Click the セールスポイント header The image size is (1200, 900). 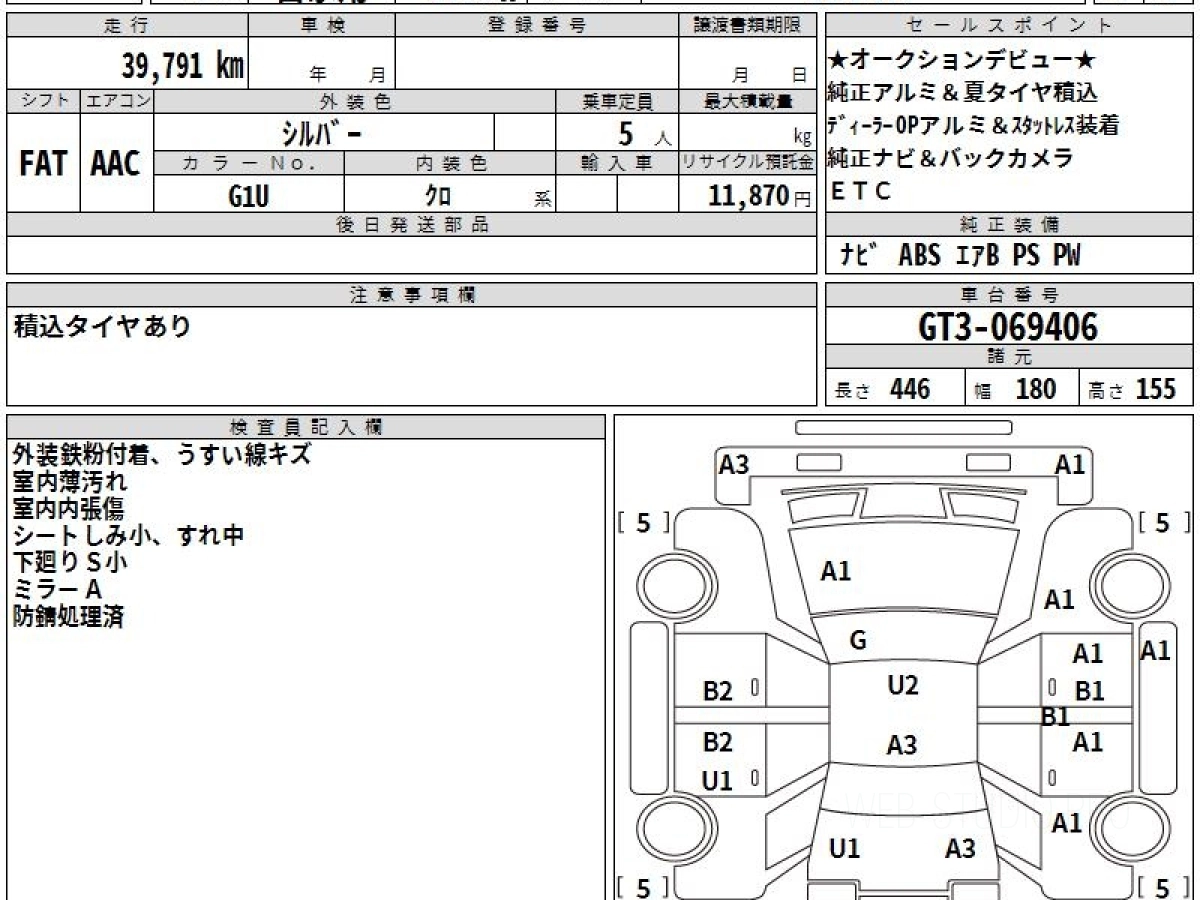coord(1010,26)
